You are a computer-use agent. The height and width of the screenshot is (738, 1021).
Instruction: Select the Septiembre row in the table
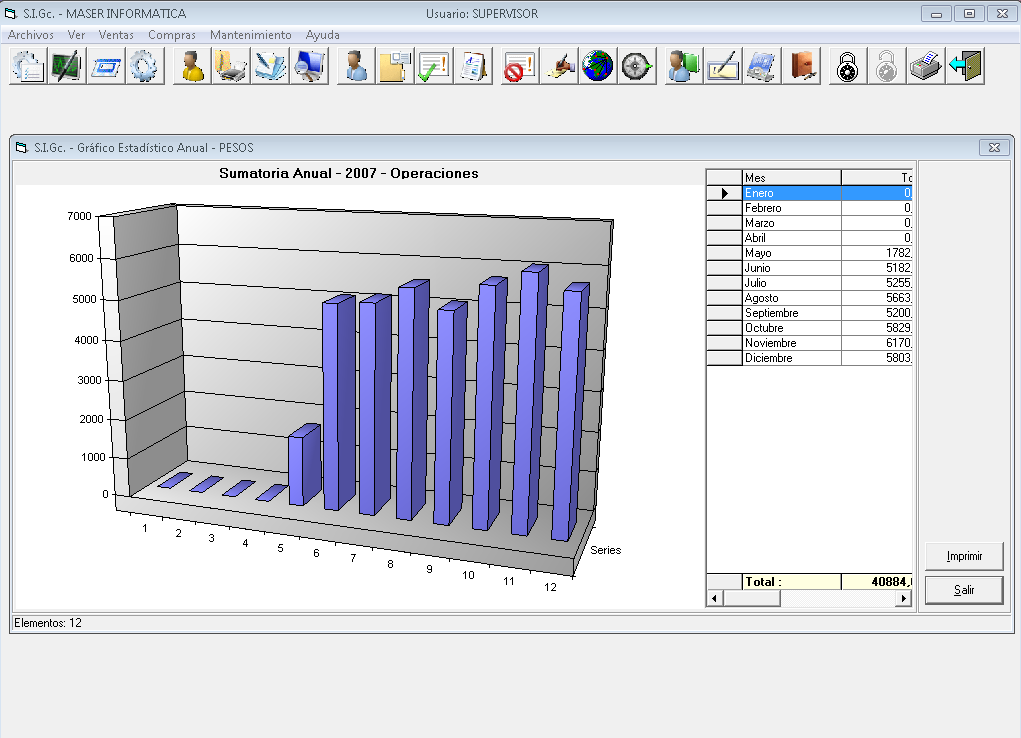click(x=809, y=313)
